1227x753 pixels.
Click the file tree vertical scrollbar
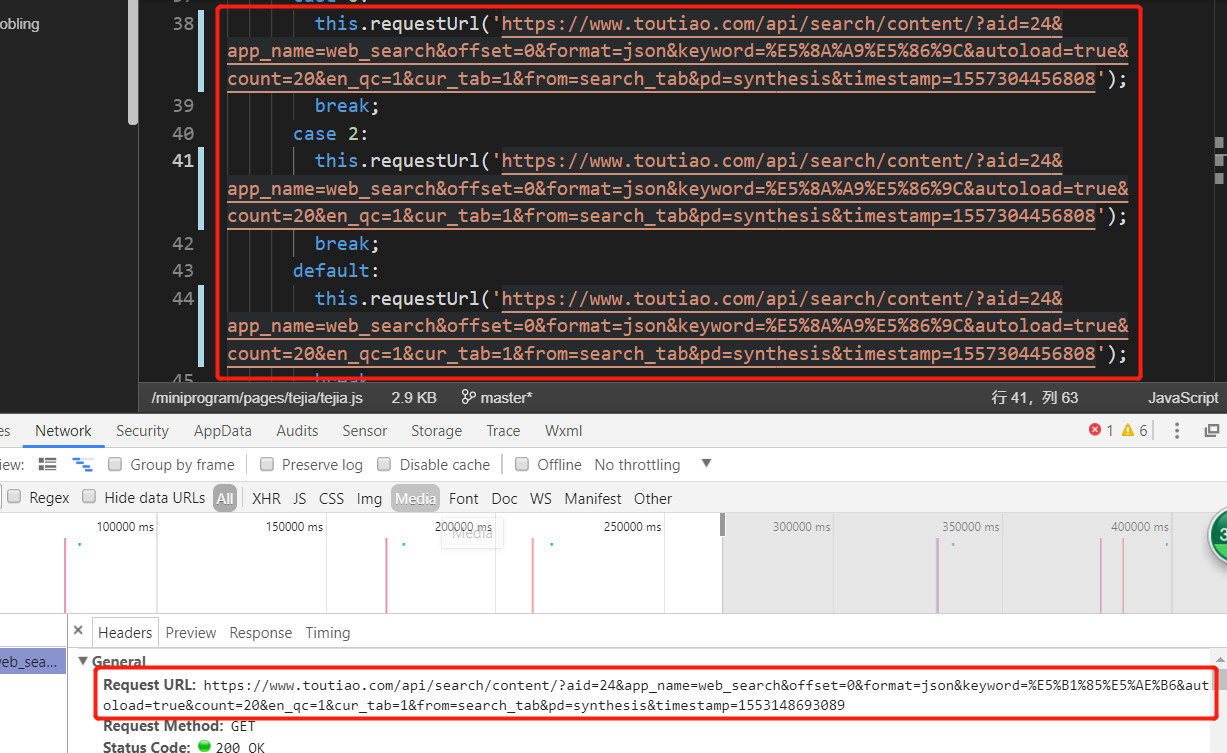pyautogui.click(x=133, y=62)
